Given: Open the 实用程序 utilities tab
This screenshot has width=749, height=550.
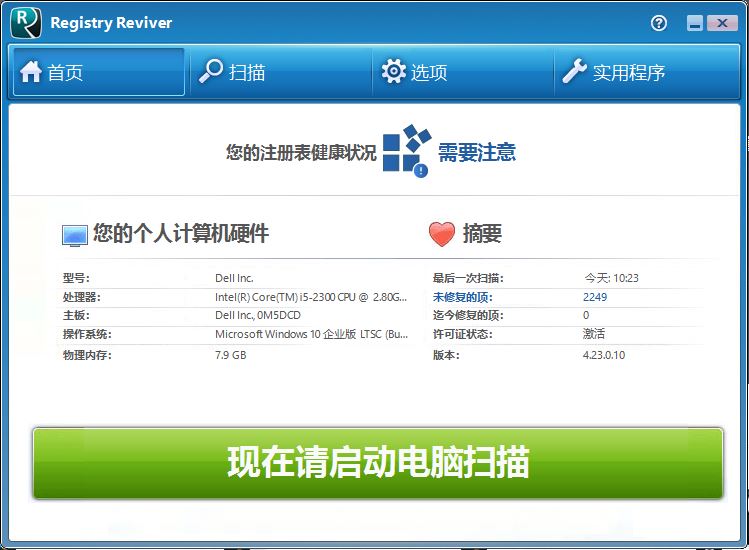Looking at the screenshot, I should (x=646, y=72).
